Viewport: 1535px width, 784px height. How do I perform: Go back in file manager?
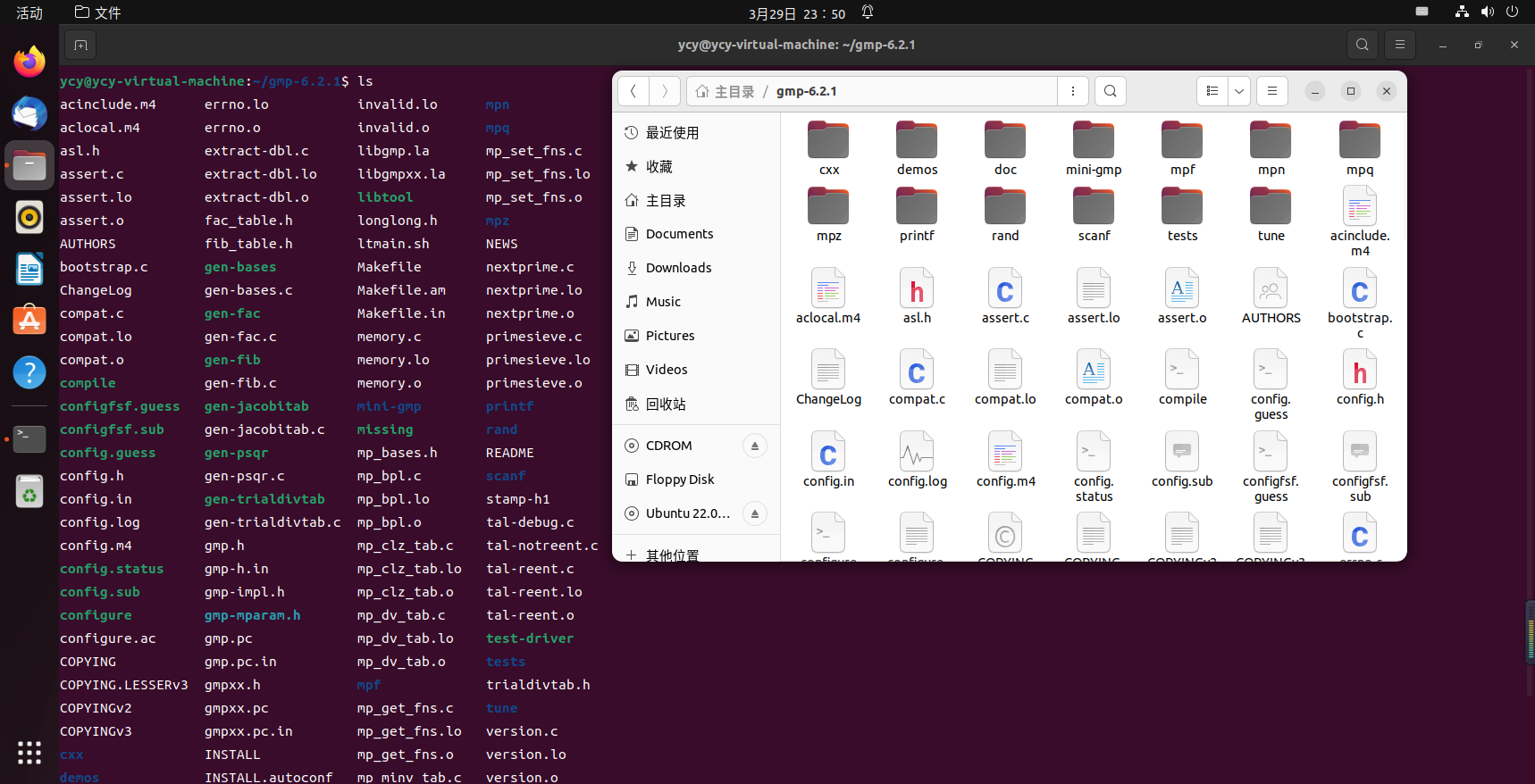(x=633, y=91)
